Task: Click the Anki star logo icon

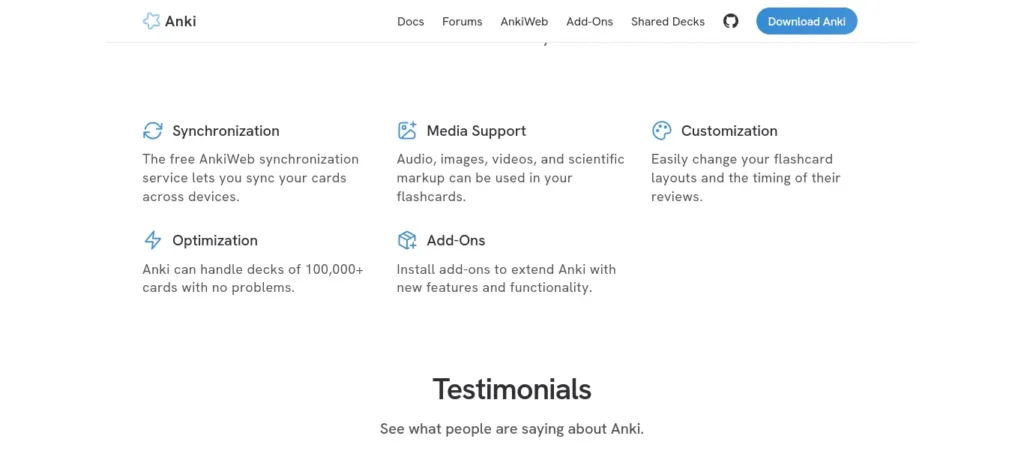Action: pyautogui.click(x=152, y=21)
